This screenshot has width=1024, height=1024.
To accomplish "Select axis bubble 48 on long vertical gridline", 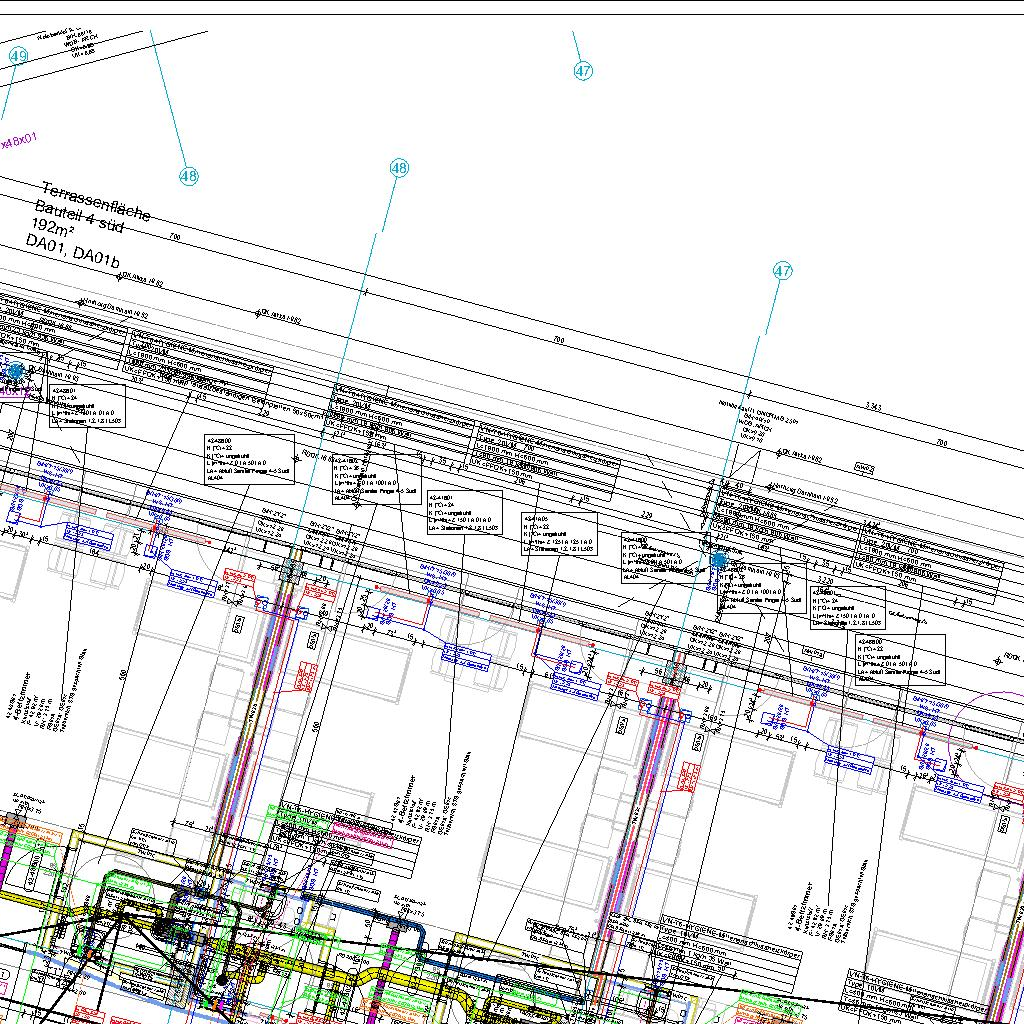I will coord(400,168).
